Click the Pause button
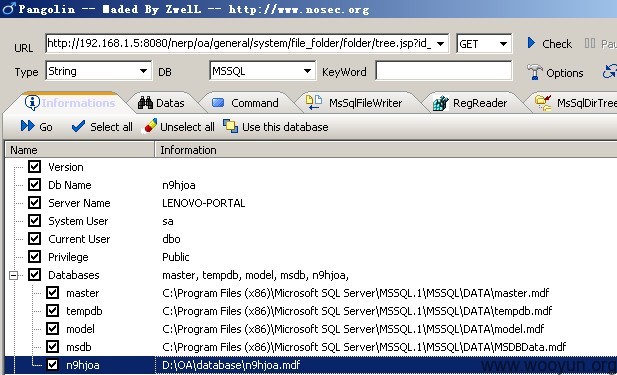Viewport: 617px width, 375px height. (x=600, y=43)
